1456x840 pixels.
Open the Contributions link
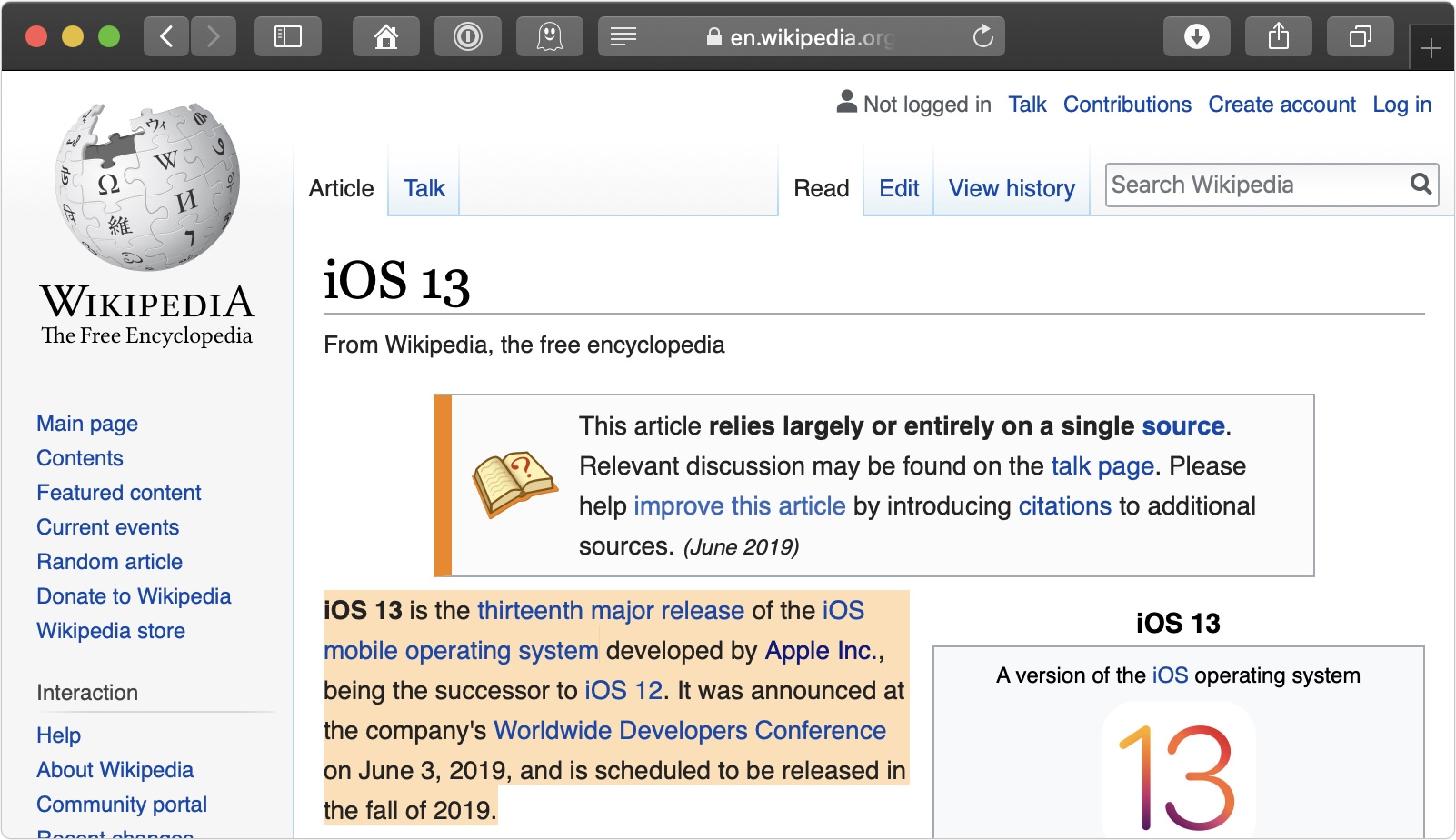click(x=1127, y=105)
